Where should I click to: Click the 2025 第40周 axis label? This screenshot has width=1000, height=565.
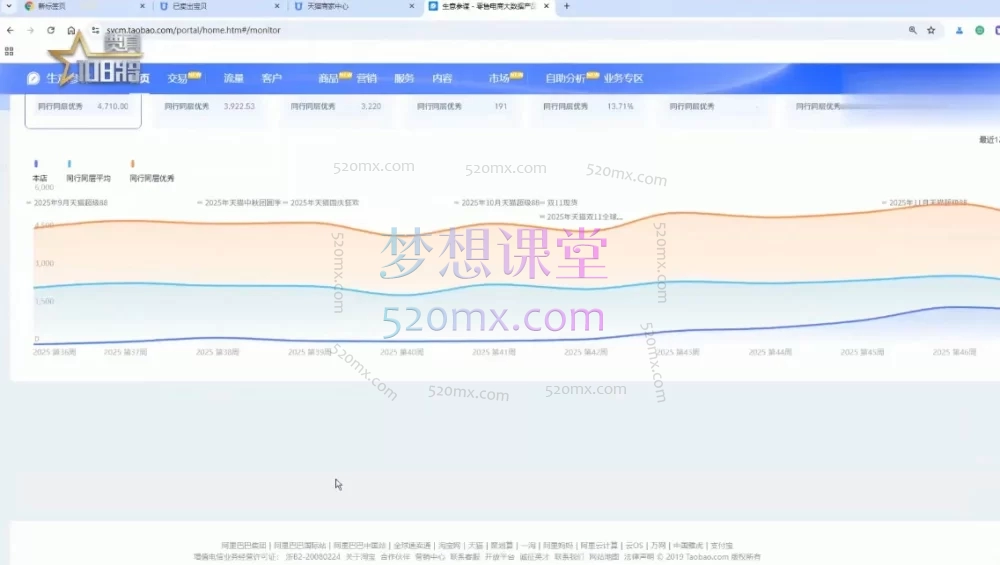click(x=402, y=352)
